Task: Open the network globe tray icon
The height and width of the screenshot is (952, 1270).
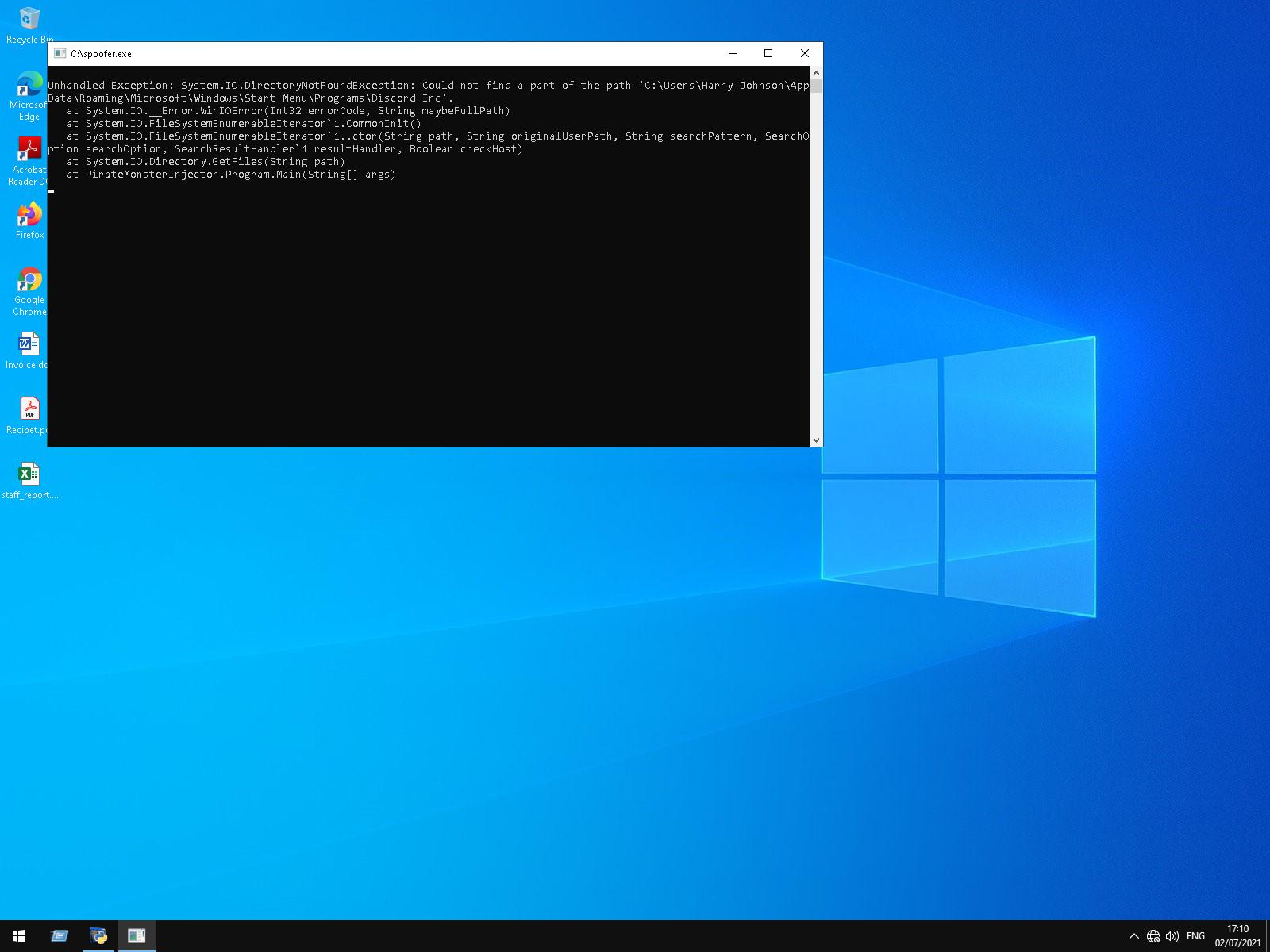Action: click(1153, 936)
